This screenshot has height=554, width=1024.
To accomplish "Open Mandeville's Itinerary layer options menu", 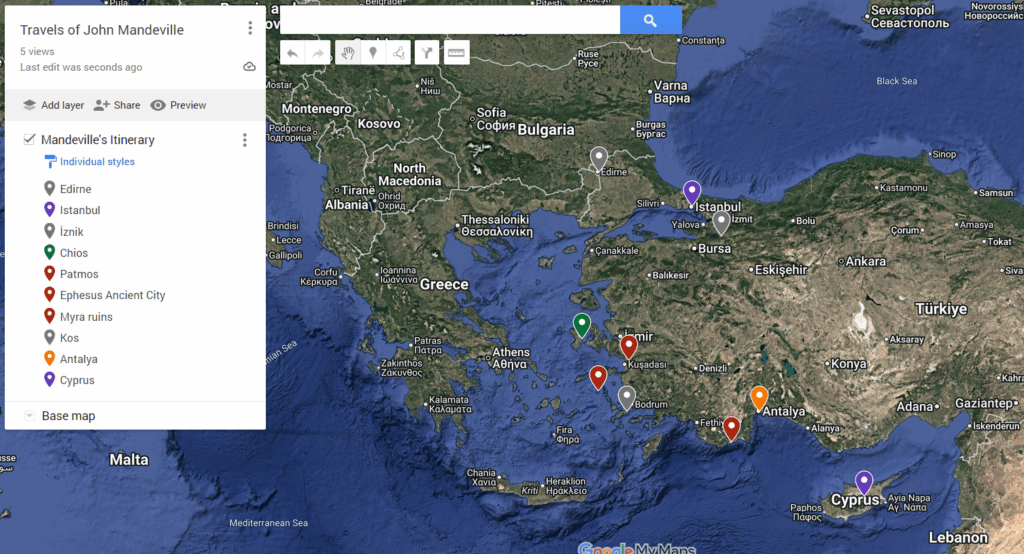I will click(x=244, y=140).
